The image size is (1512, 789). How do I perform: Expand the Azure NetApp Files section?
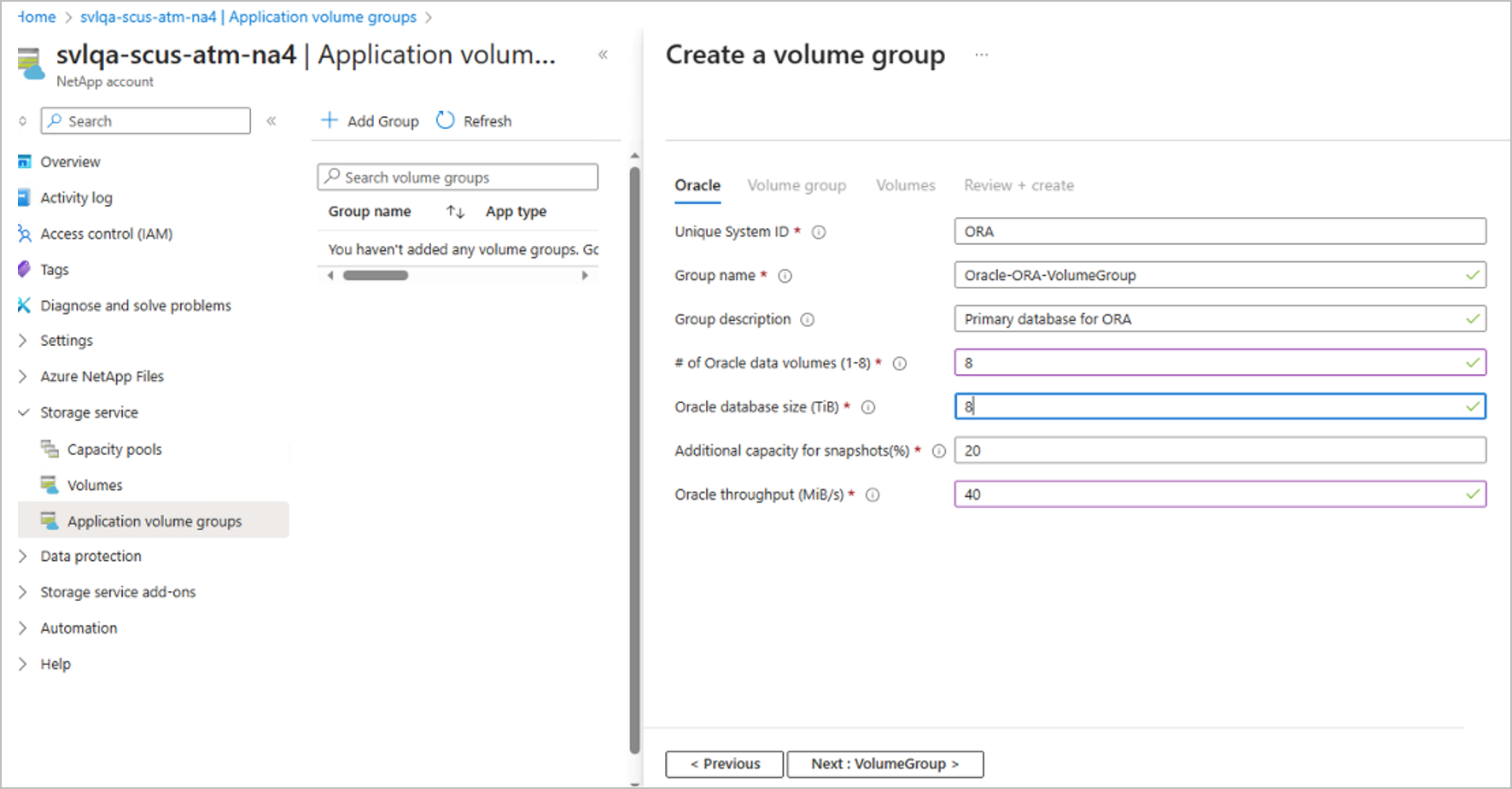(x=23, y=376)
